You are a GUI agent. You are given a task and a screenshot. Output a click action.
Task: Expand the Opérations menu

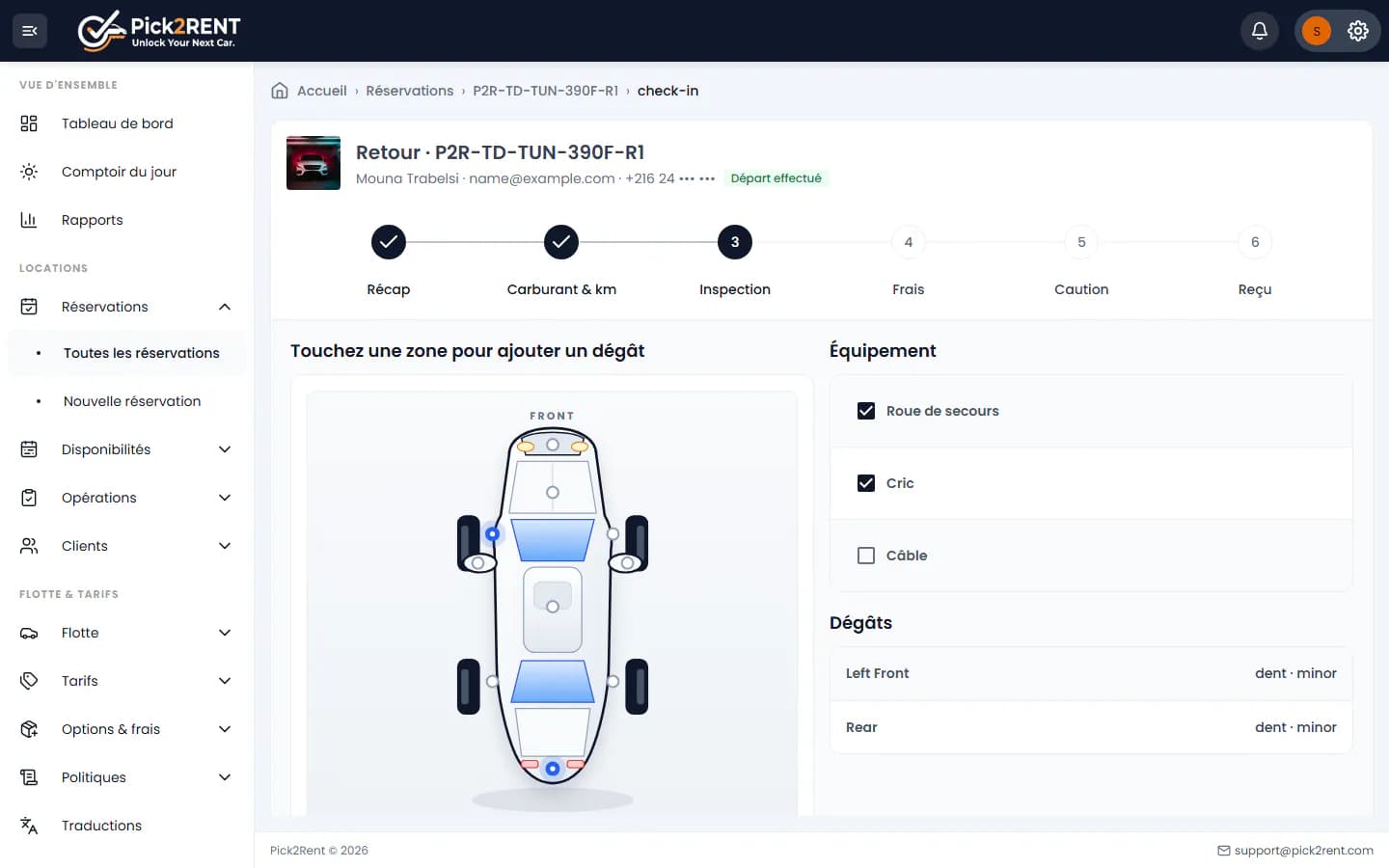pos(126,498)
